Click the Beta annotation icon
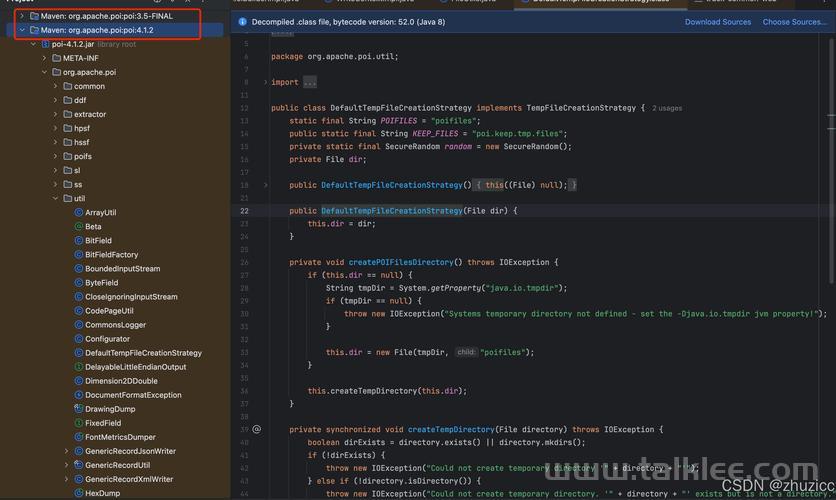This screenshot has height=500, width=836. coord(78,227)
